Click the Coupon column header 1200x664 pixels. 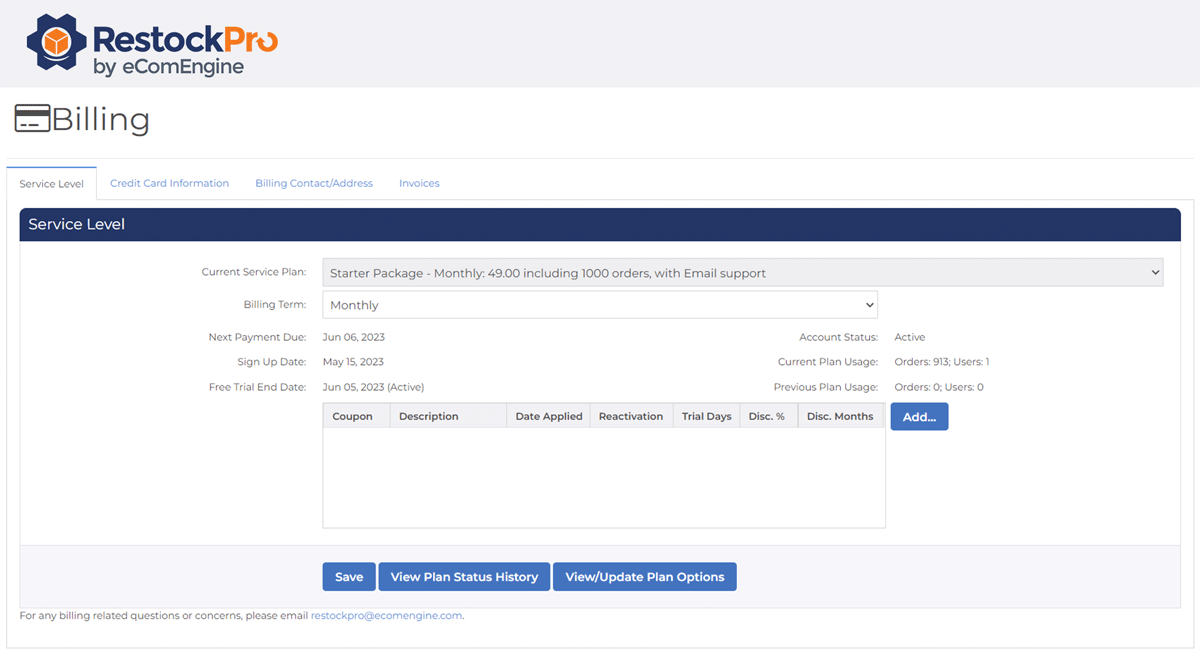(353, 416)
